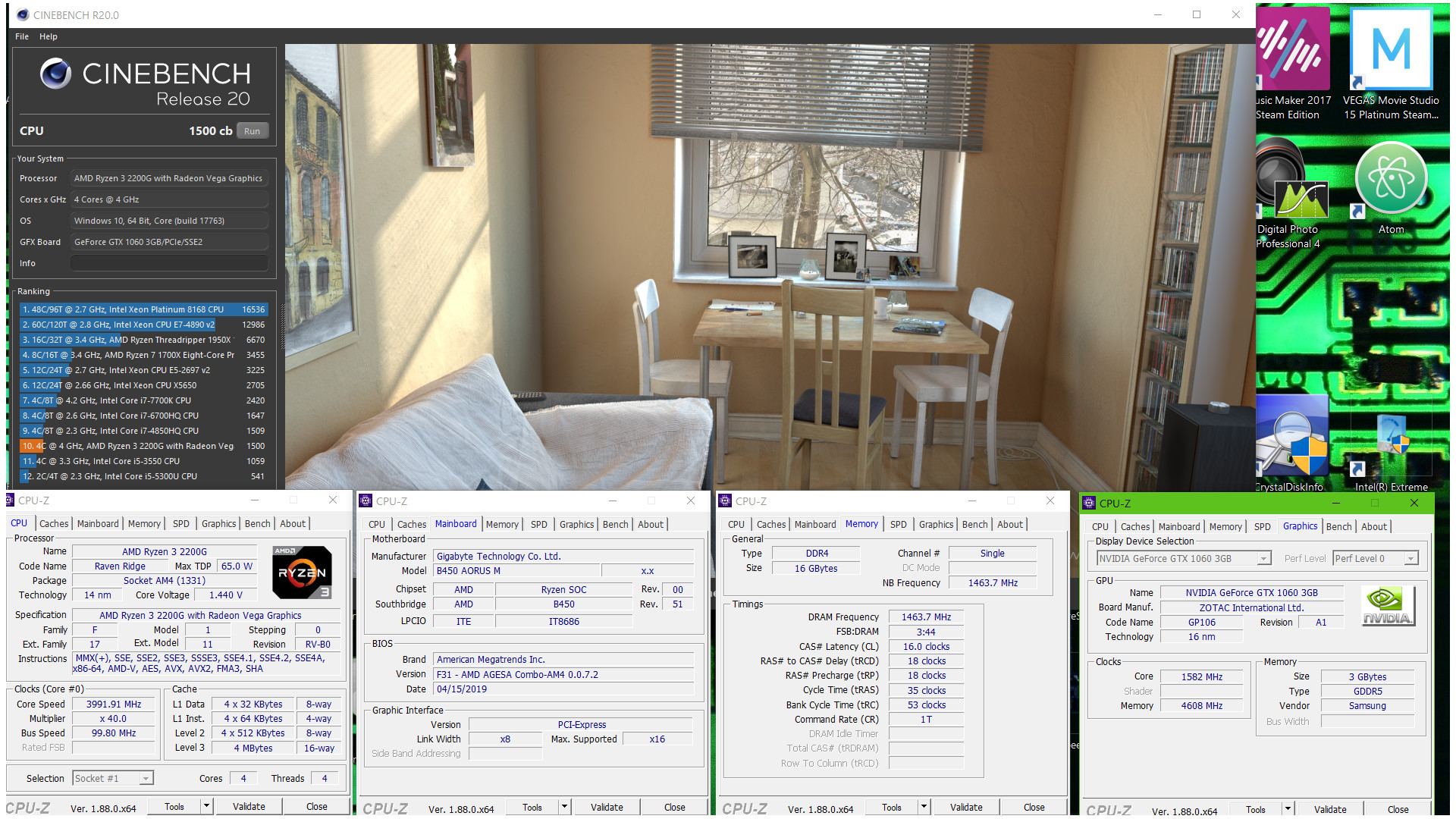
Task: Open VEGAS Movie Studio 15 desktop icon
Action: point(1391,64)
